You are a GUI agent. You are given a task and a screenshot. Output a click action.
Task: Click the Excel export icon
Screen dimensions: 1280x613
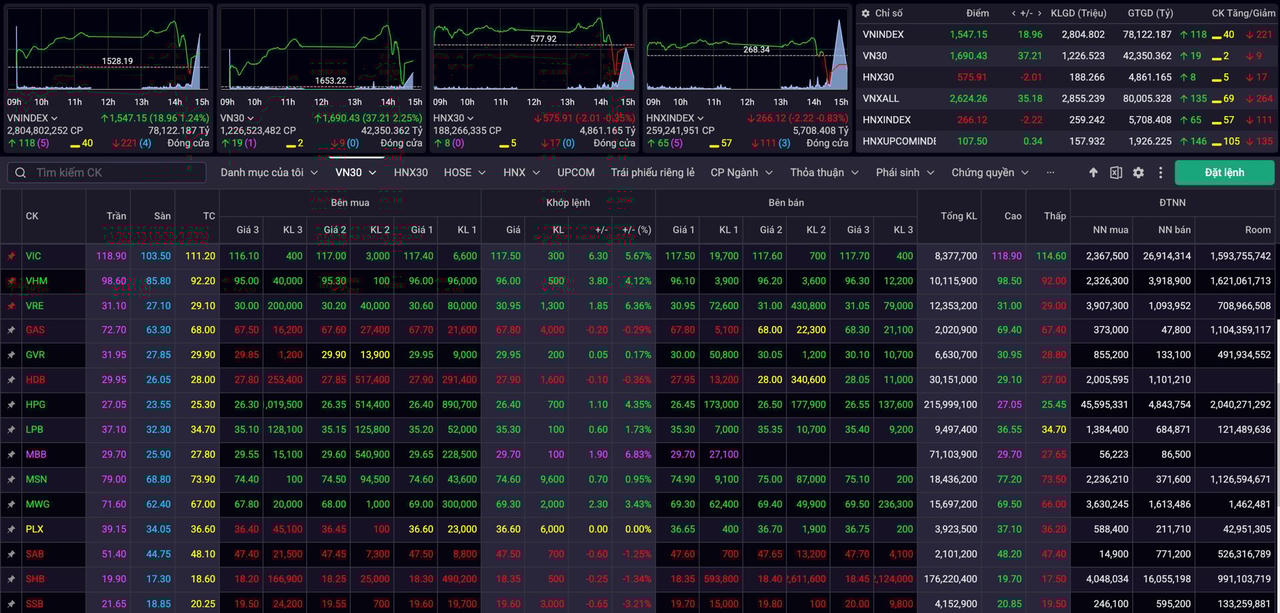coord(1116,173)
